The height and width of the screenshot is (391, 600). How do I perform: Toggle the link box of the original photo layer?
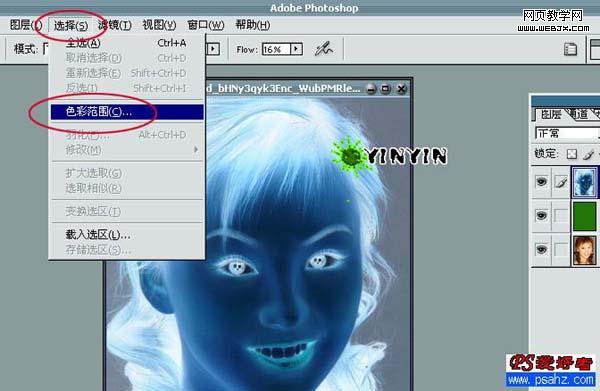pyautogui.click(x=561, y=249)
